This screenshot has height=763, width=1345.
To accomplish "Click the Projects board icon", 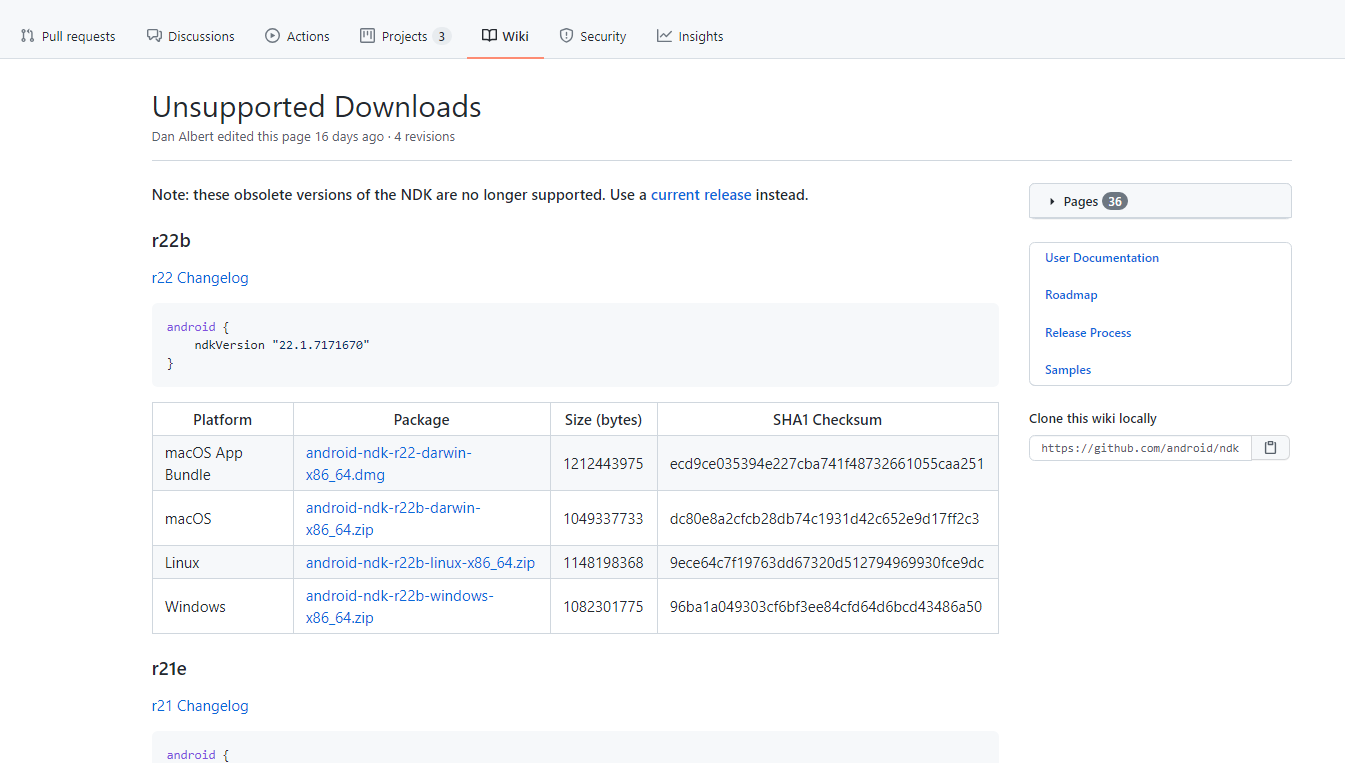I will tap(367, 36).
